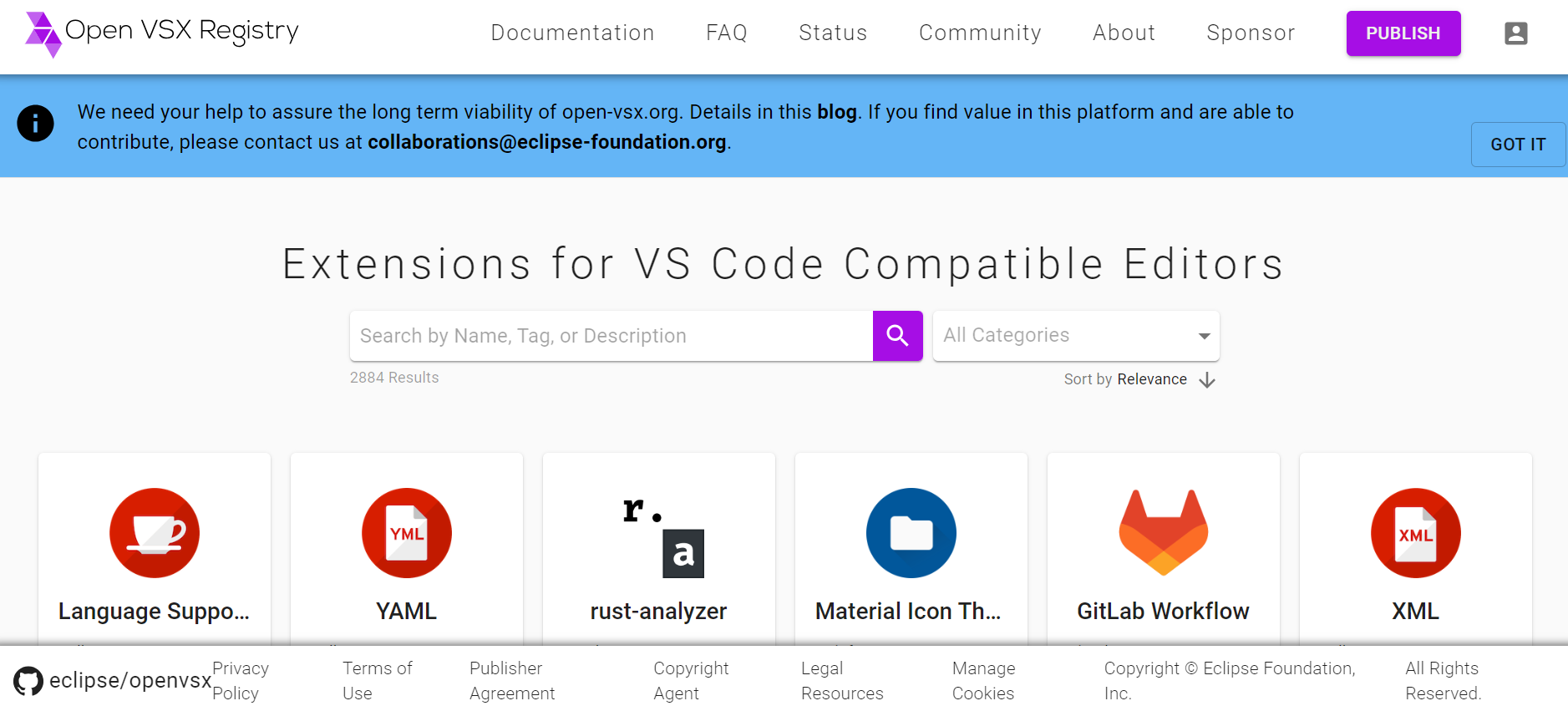
Task: Open the Sort by Relevance selector
Action: click(x=1151, y=379)
